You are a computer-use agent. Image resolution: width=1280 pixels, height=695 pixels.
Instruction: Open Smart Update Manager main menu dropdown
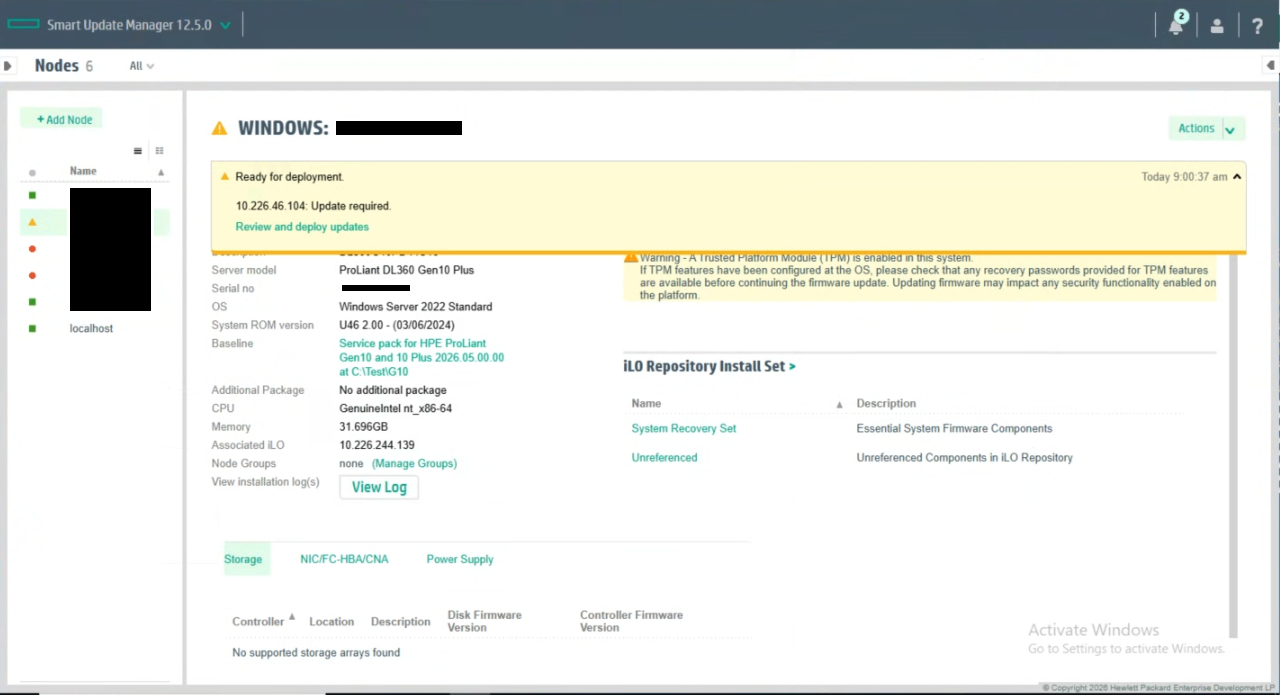225,25
